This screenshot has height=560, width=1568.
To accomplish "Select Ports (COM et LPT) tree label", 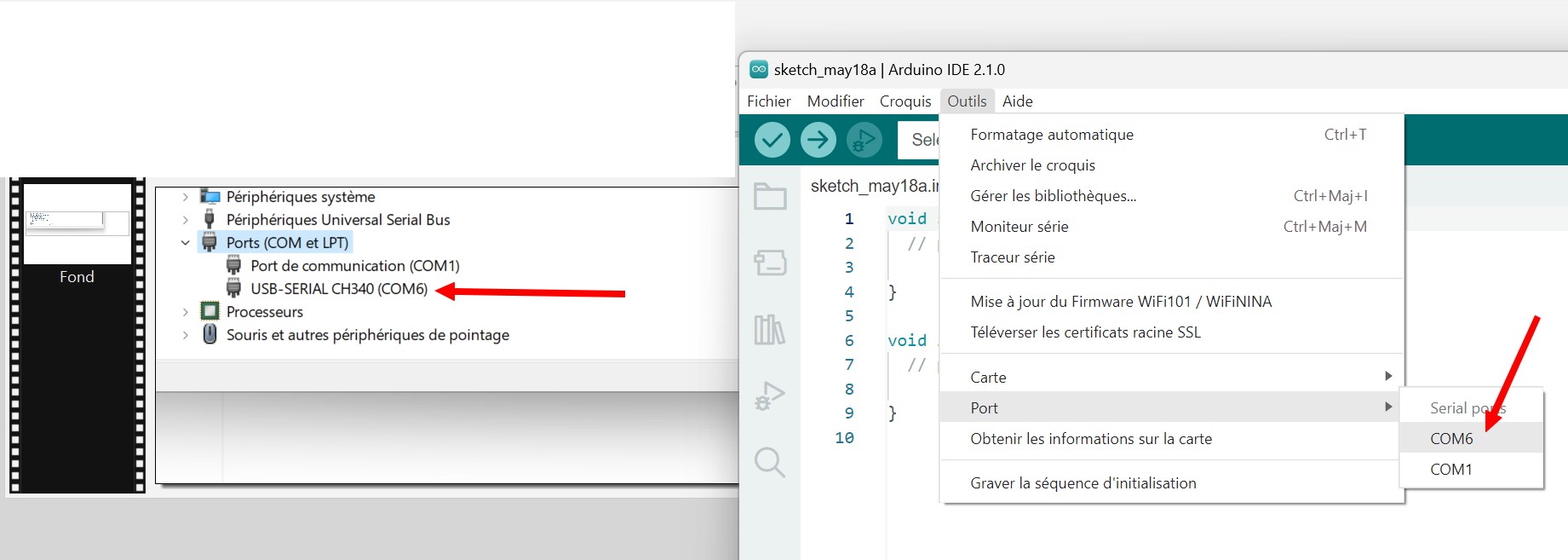I will 287,243.
